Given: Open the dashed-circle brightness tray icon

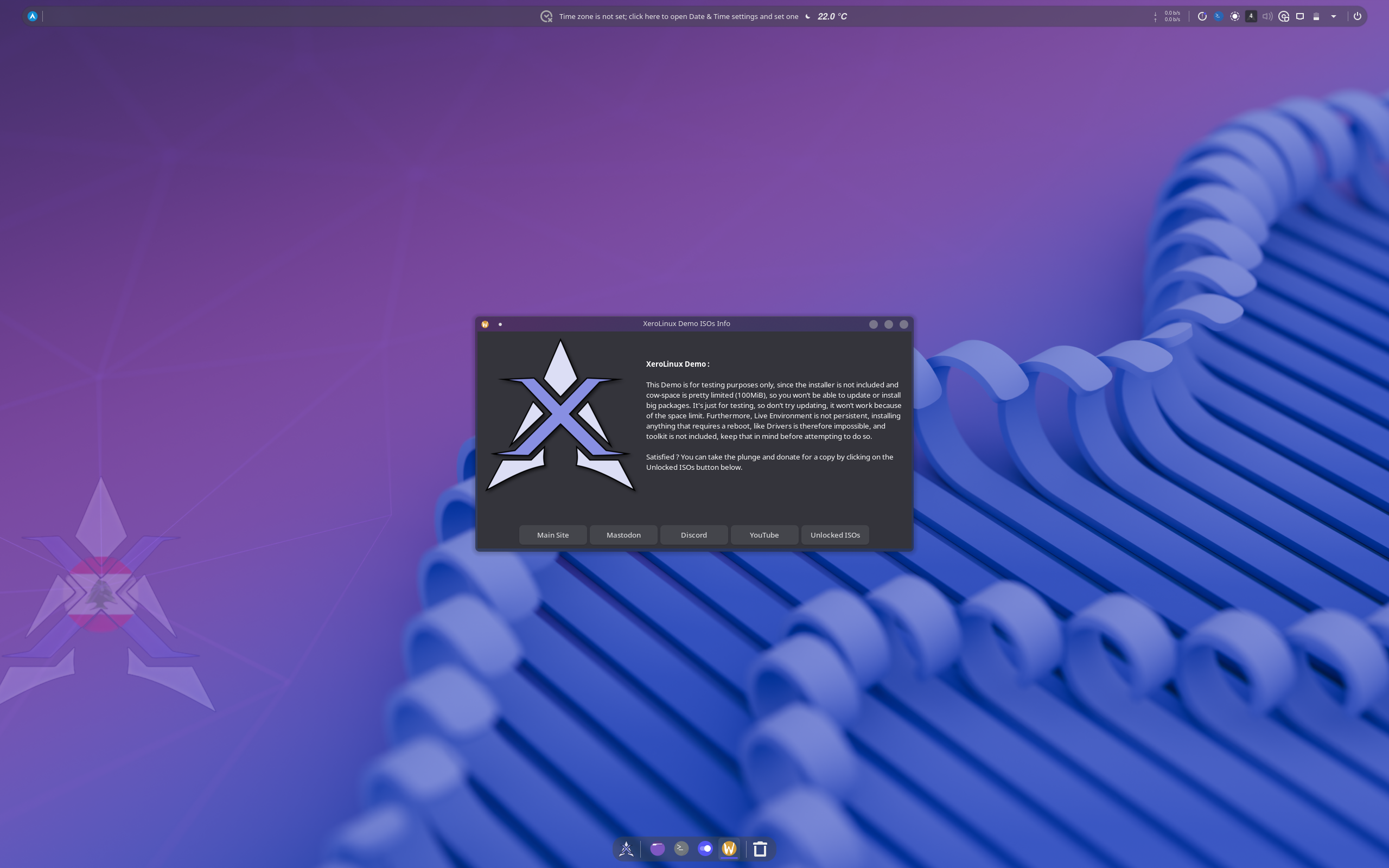Looking at the screenshot, I should tap(1234, 16).
